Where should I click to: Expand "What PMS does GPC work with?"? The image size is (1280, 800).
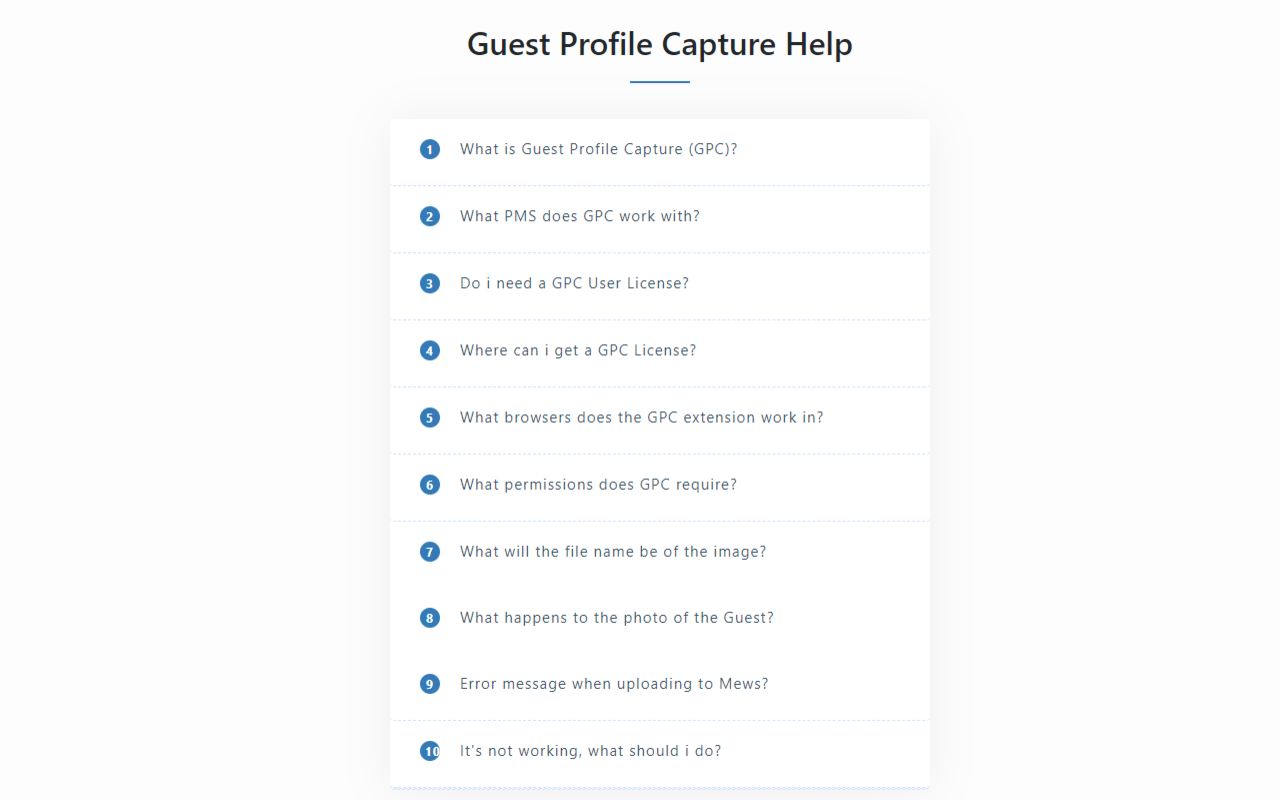click(x=579, y=217)
